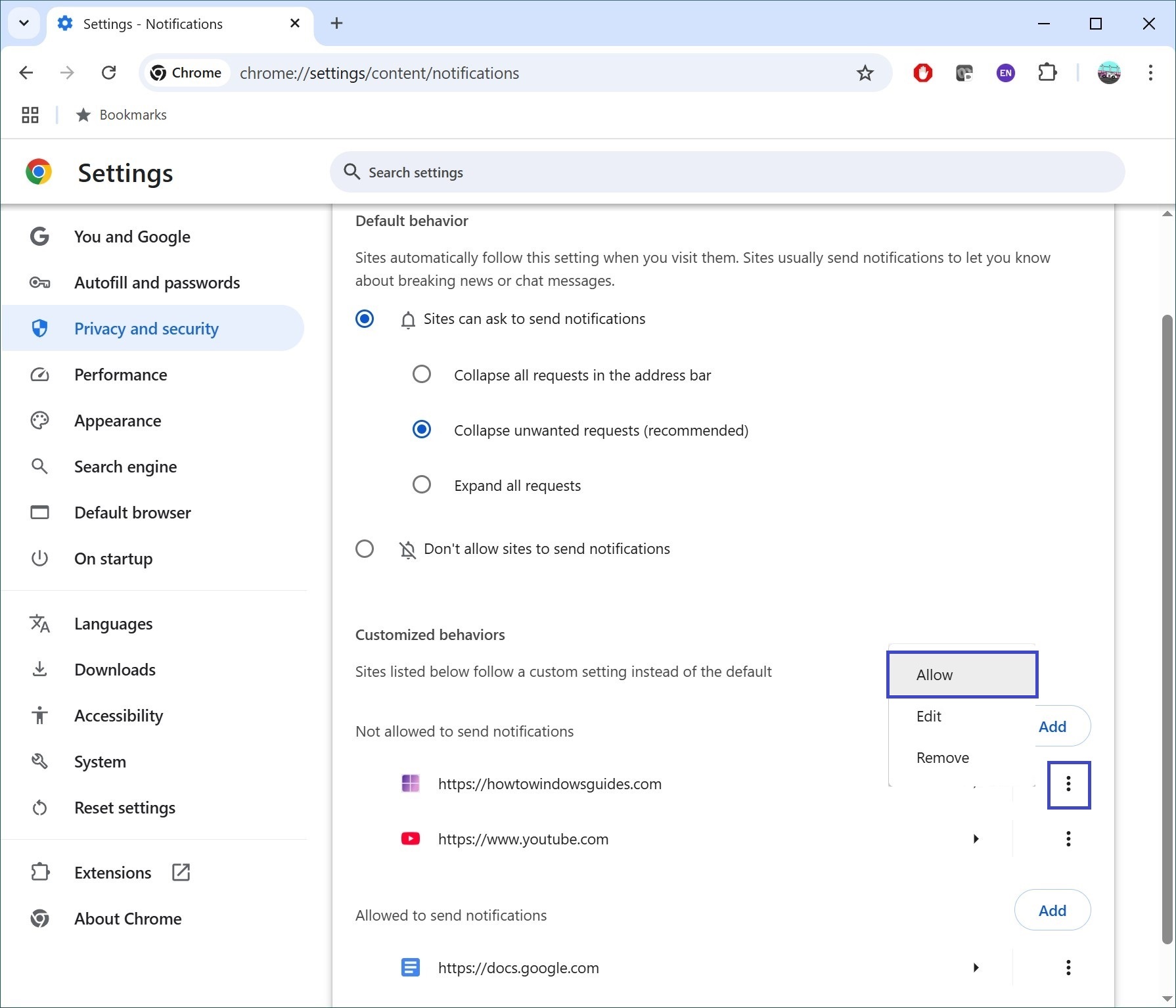Open Search engine settings
Screen dimensions: 1176x1008
click(152, 467)
